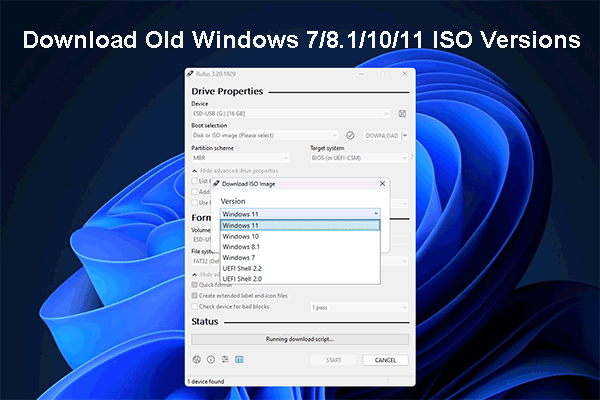
Task: Open the Boot selection dropdown
Action: [x=265, y=136]
